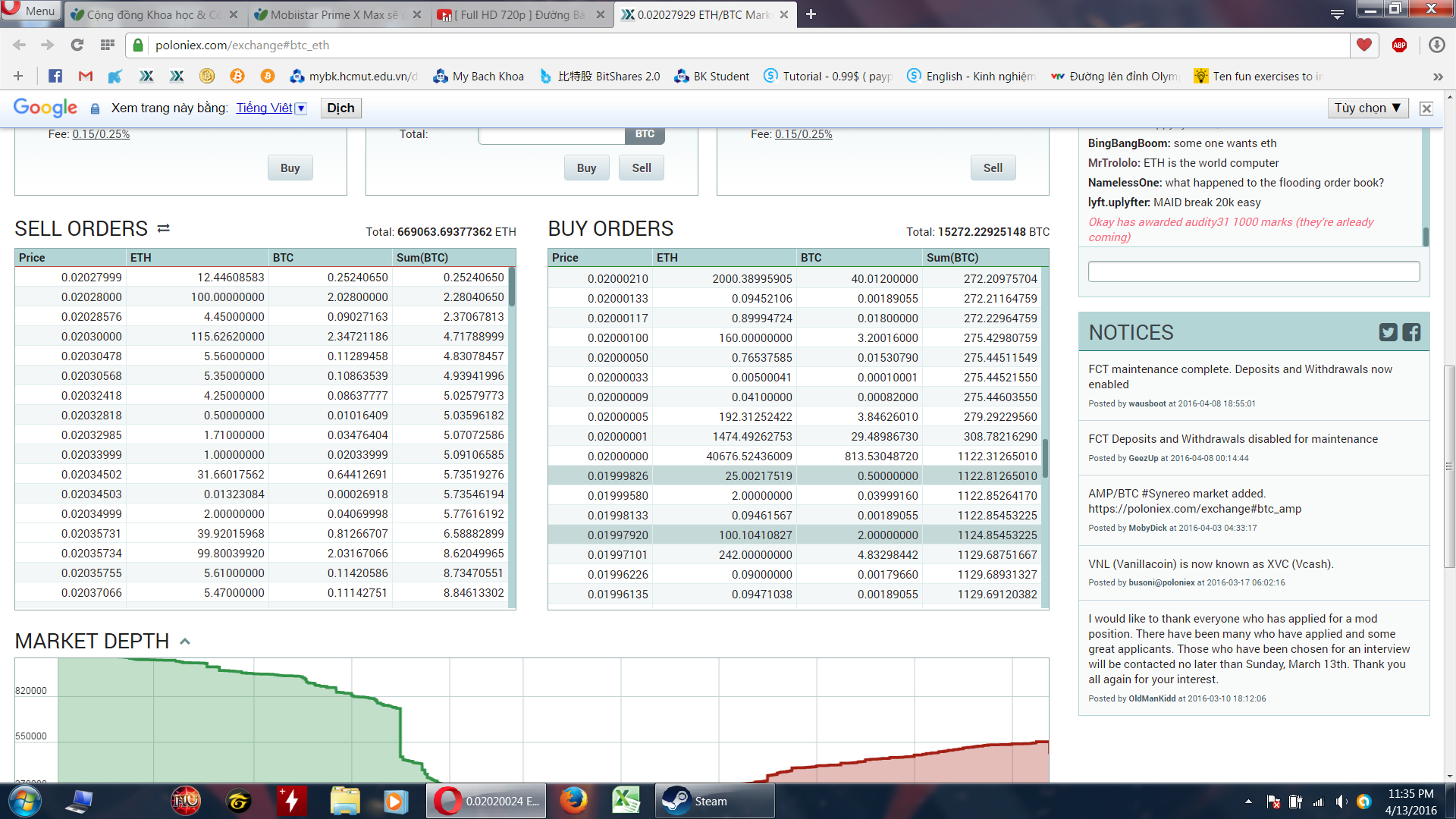Open the Opera Menu
This screenshot has height=819, width=1456.
pyautogui.click(x=30, y=11)
